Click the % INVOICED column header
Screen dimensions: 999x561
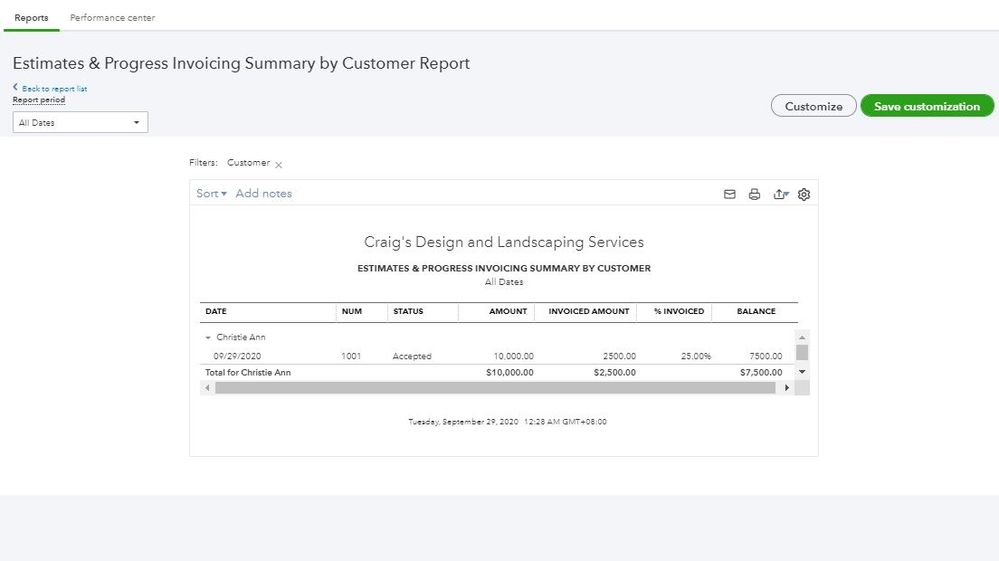tap(679, 311)
